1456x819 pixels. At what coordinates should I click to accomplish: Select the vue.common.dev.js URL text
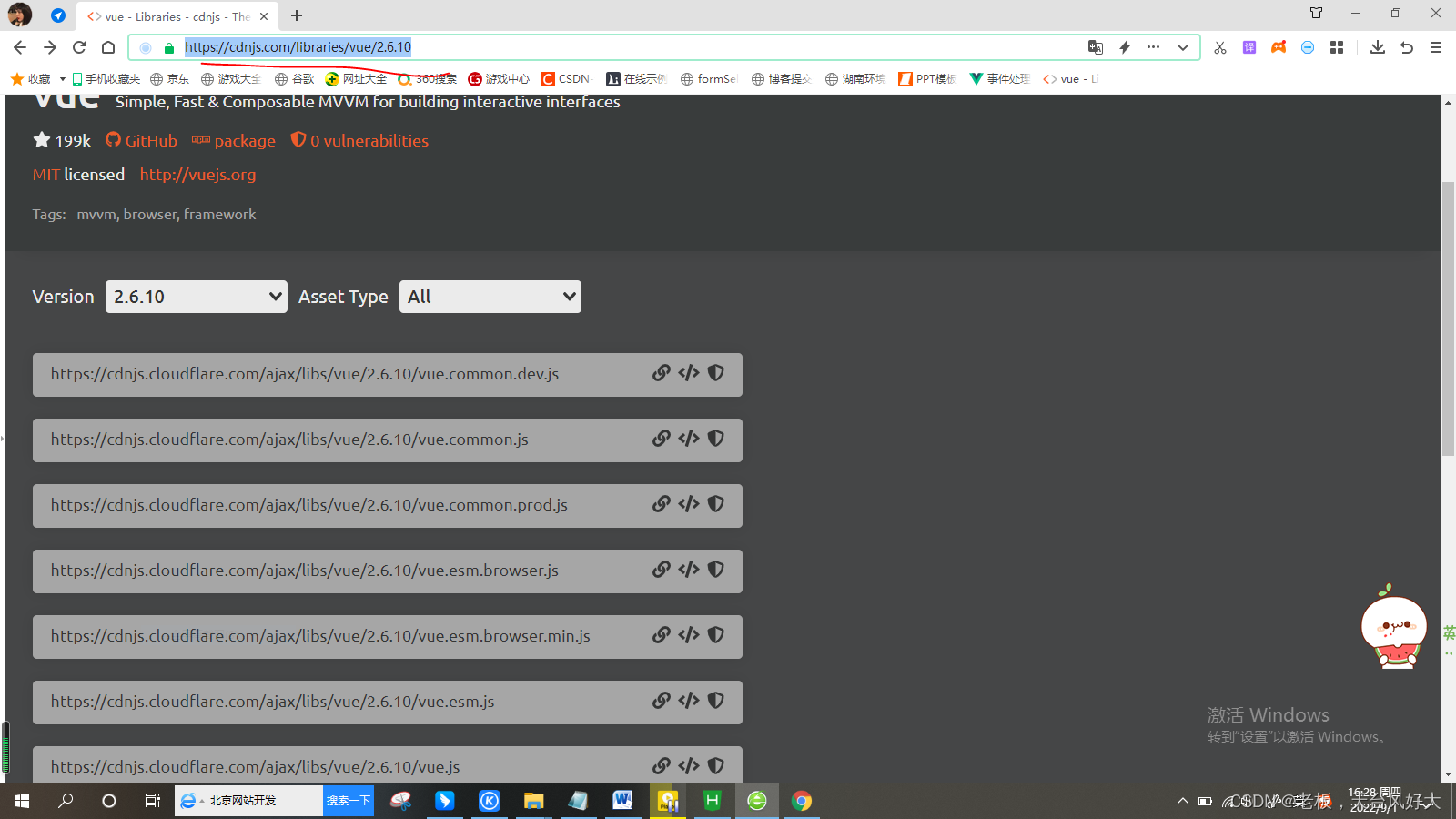(x=305, y=374)
